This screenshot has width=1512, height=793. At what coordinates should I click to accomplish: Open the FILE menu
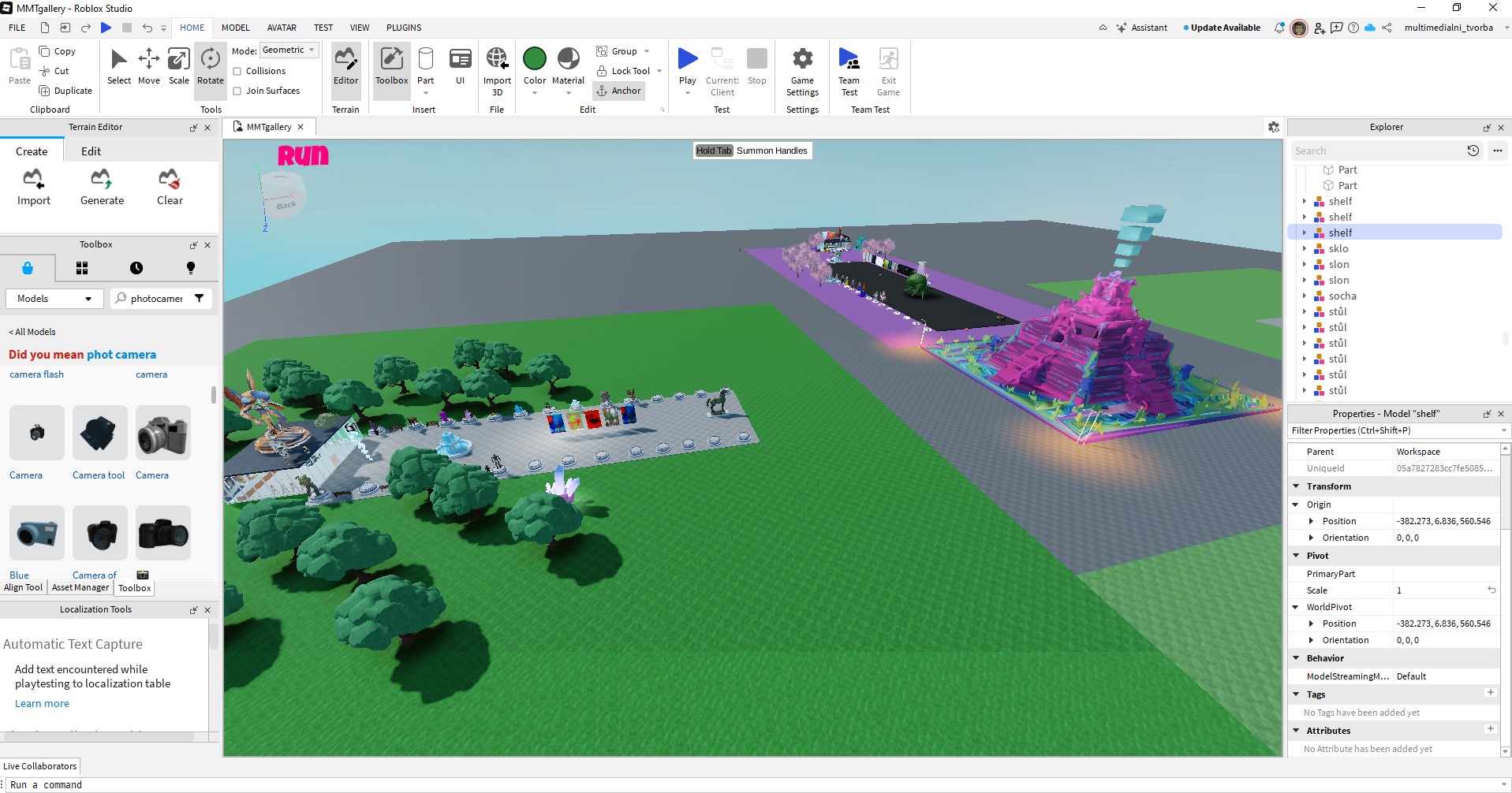[x=17, y=28]
